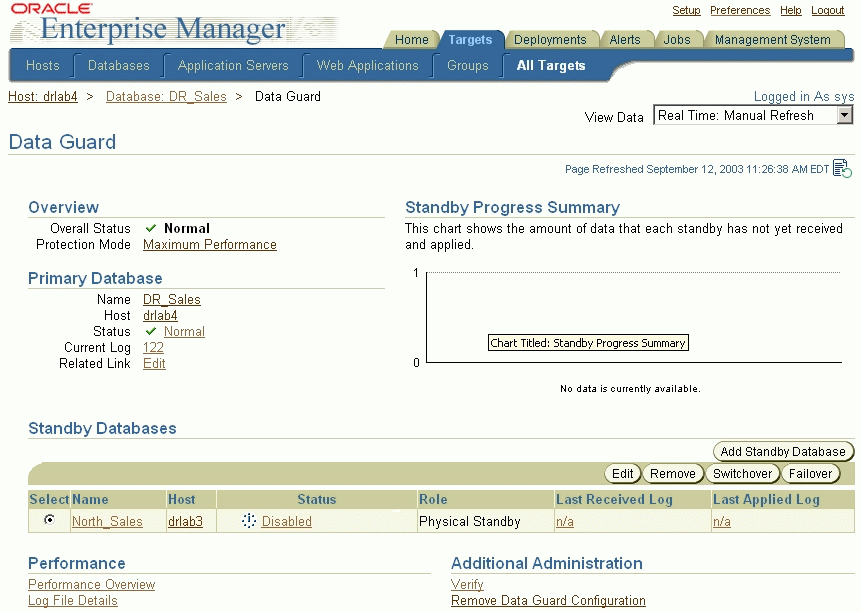Open the Databases subtab
This screenshot has height=612, width=861.
(118, 66)
